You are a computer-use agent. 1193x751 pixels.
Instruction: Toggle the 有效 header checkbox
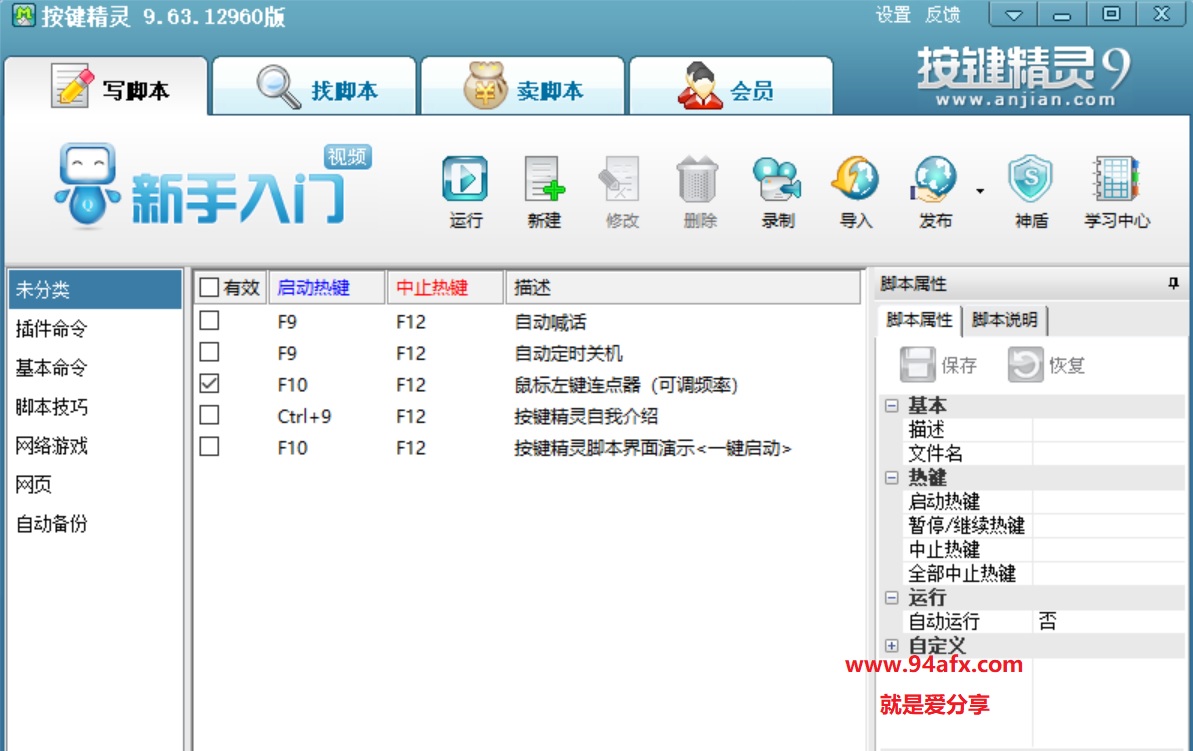[x=209, y=288]
